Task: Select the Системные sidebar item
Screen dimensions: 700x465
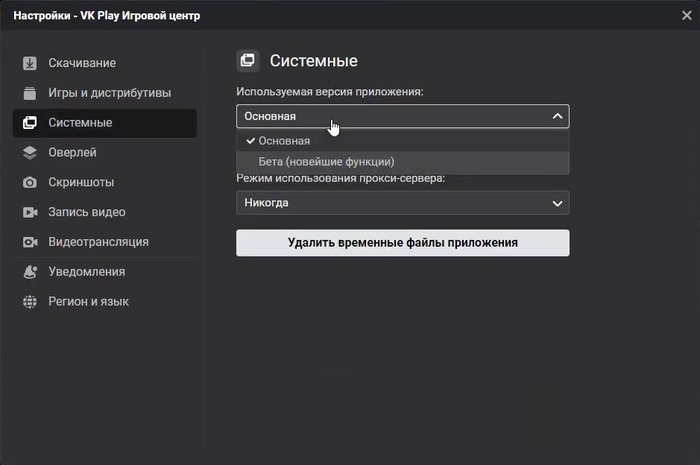Action: pos(105,123)
